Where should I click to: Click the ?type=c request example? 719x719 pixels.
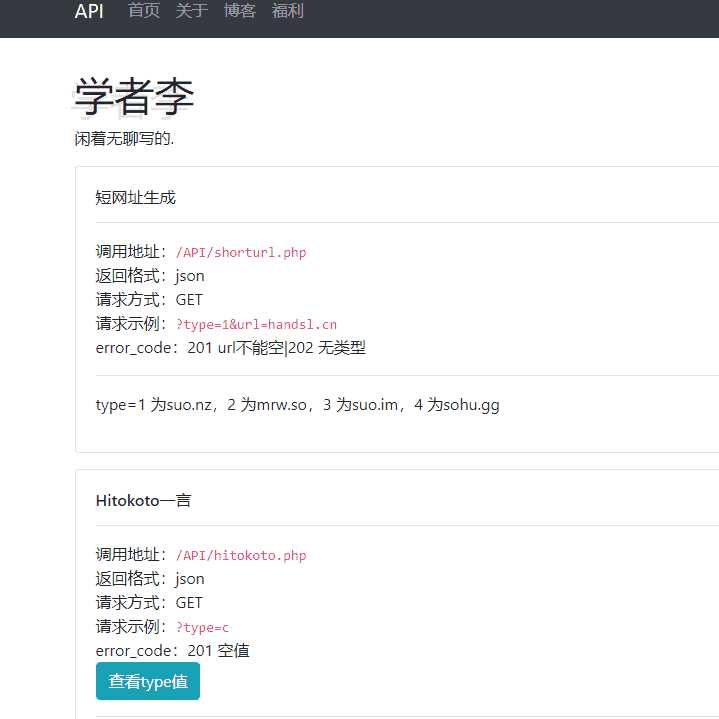click(x=202, y=628)
